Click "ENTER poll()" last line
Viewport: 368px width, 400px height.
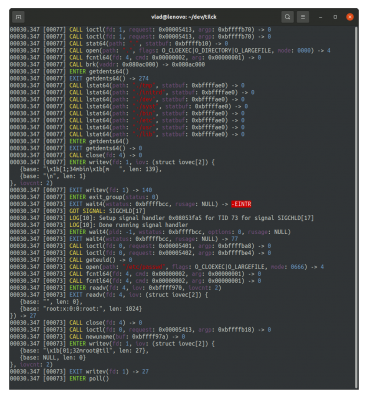[x=59, y=378]
